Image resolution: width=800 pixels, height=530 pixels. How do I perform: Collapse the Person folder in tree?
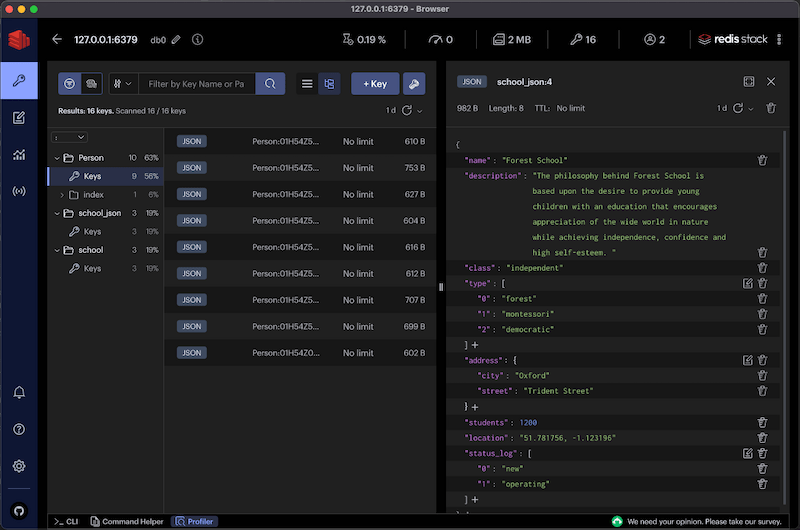pyautogui.click(x=57, y=158)
